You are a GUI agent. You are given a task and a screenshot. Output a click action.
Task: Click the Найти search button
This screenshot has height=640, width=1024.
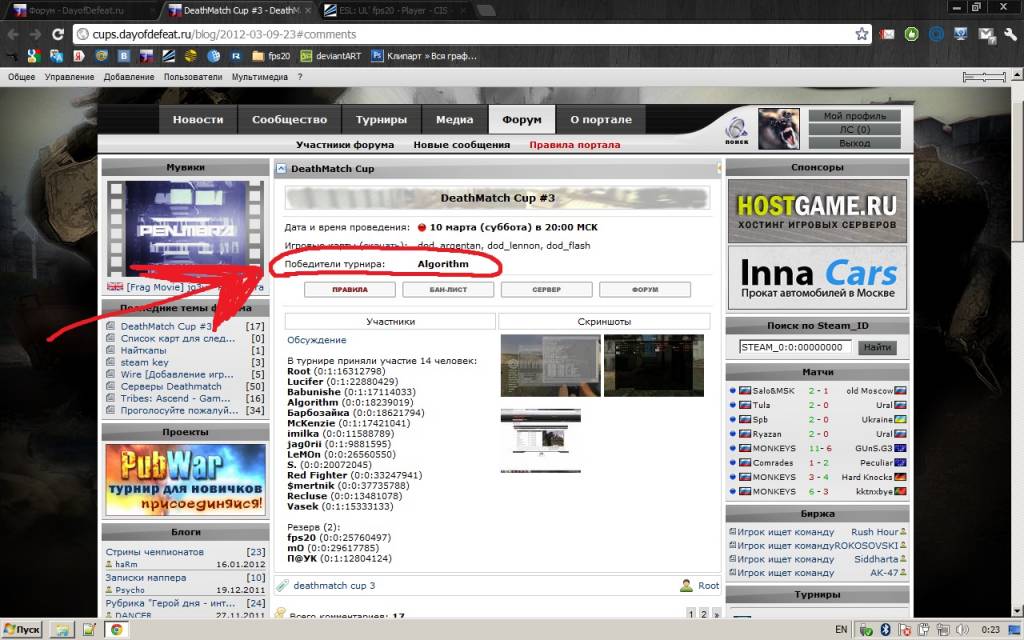coord(877,347)
